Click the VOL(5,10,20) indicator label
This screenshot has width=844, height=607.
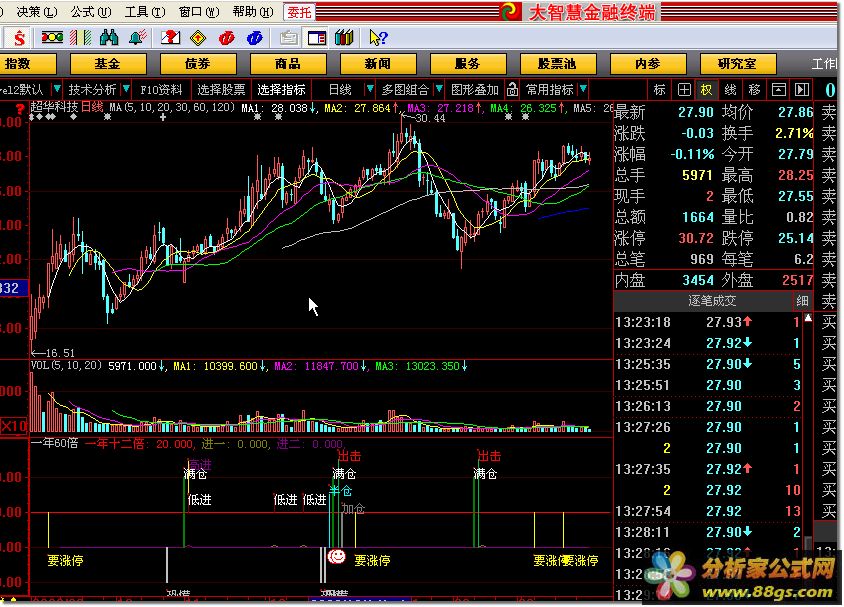coord(66,366)
